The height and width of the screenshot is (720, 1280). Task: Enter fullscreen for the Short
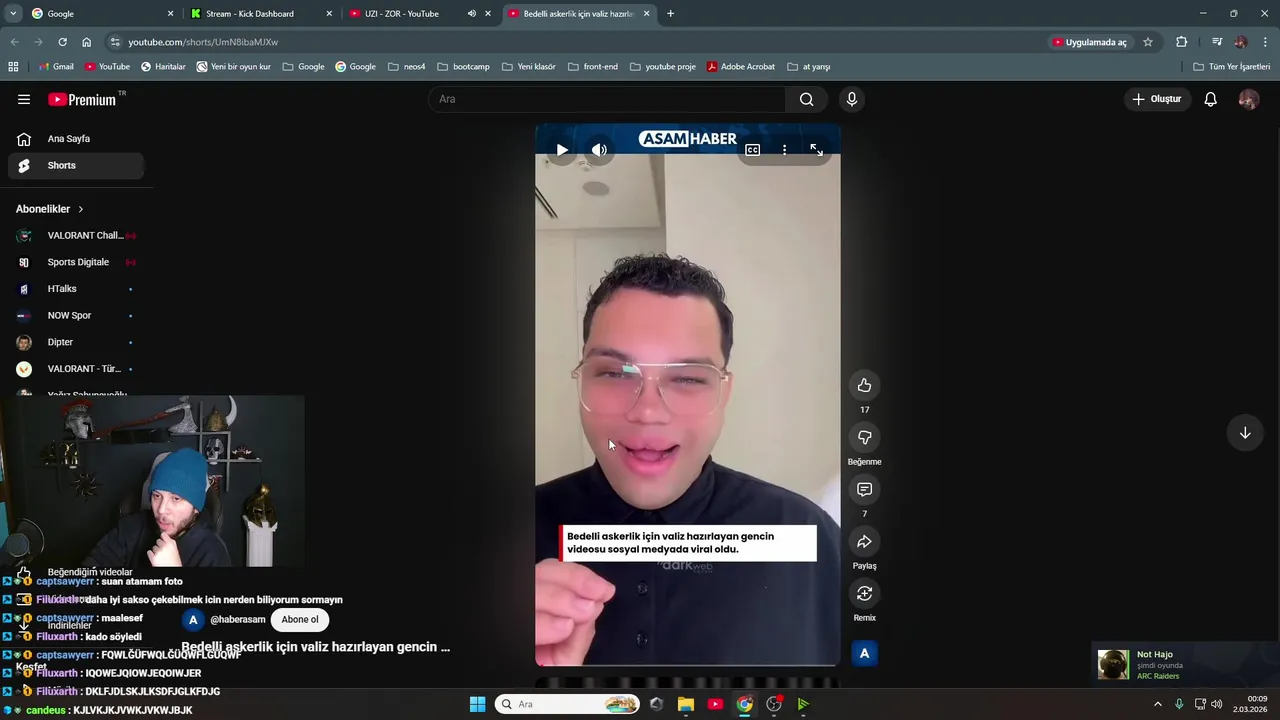(x=816, y=150)
